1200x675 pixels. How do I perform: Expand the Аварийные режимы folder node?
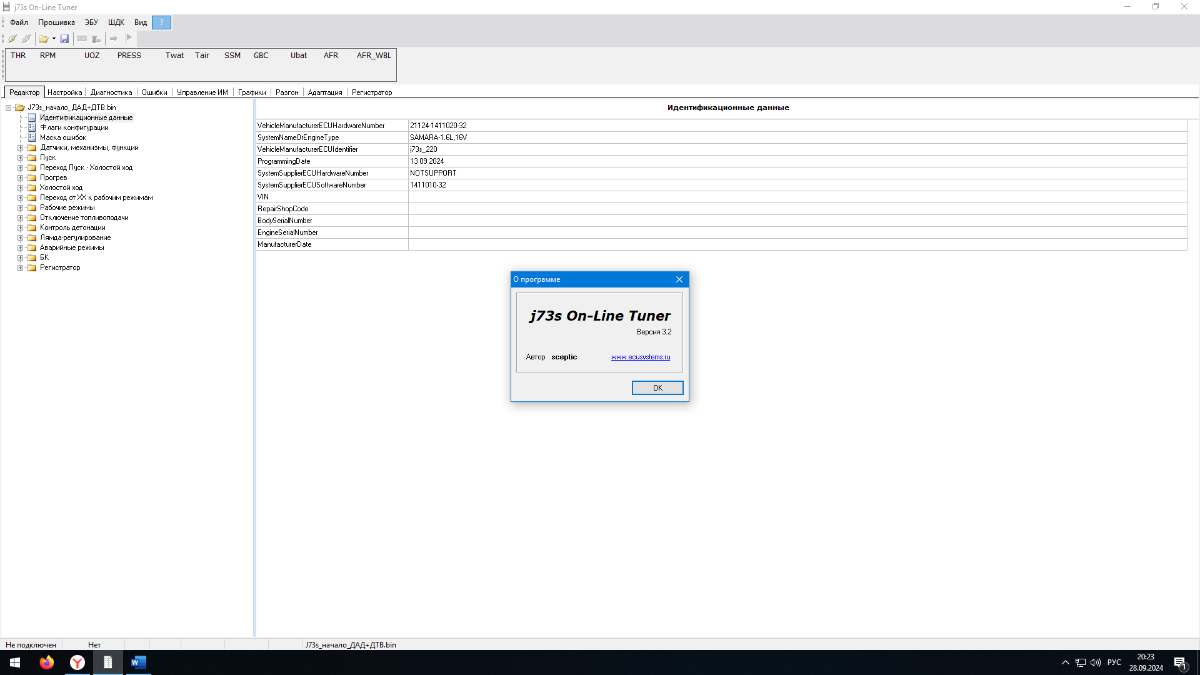pyautogui.click(x=20, y=247)
